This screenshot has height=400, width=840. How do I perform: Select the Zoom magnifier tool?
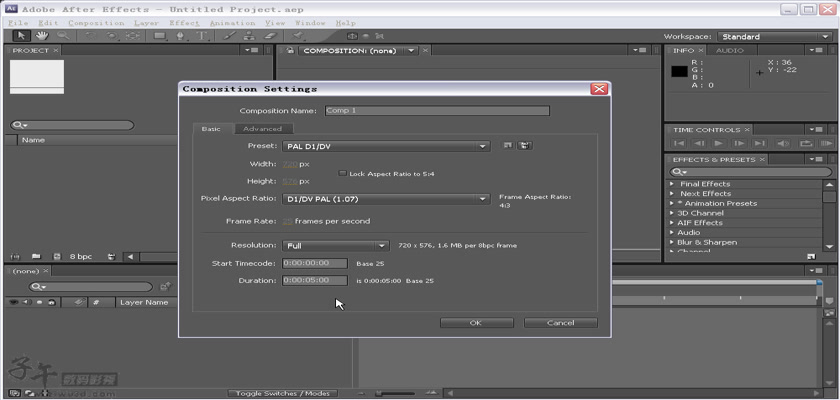coord(63,36)
